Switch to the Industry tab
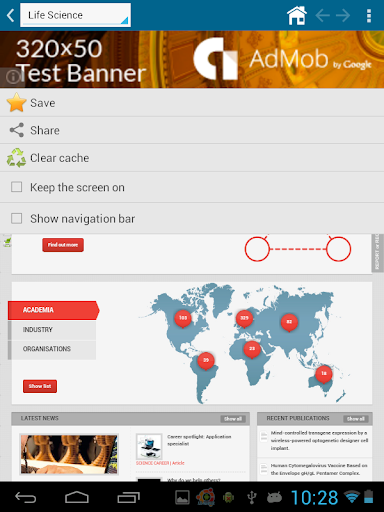This screenshot has width=384, height=512. coord(52,330)
